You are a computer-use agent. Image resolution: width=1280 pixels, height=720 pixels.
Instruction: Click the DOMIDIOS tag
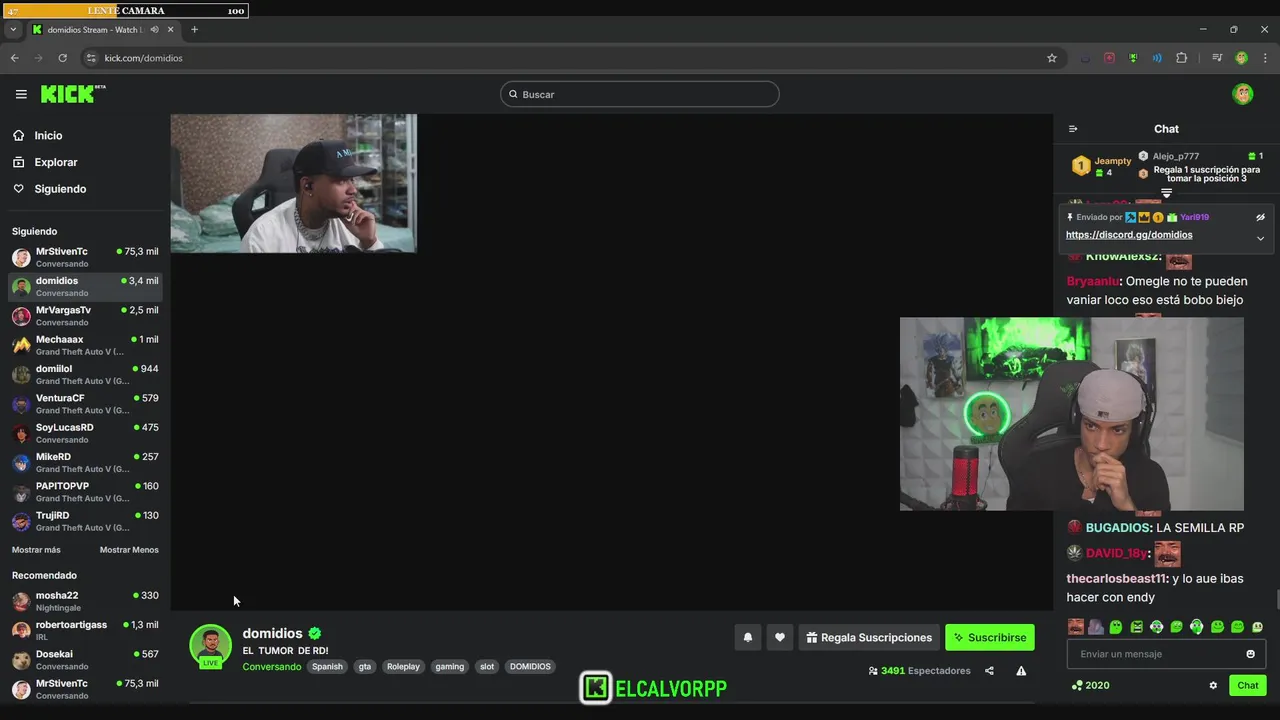(530, 667)
